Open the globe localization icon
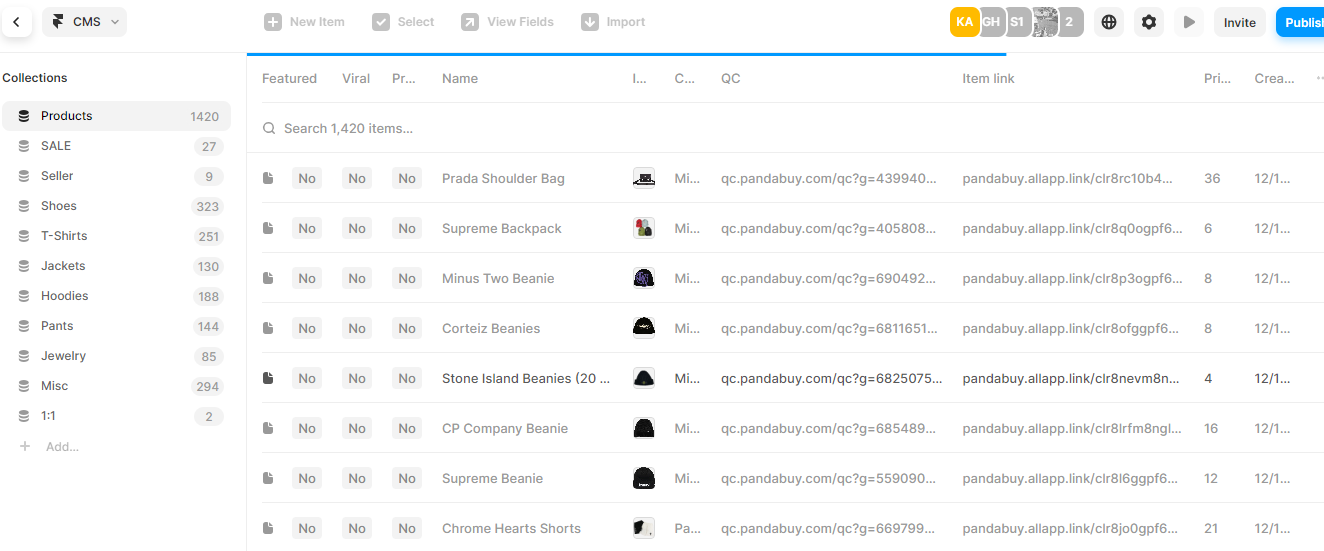 coord(1108,22)
